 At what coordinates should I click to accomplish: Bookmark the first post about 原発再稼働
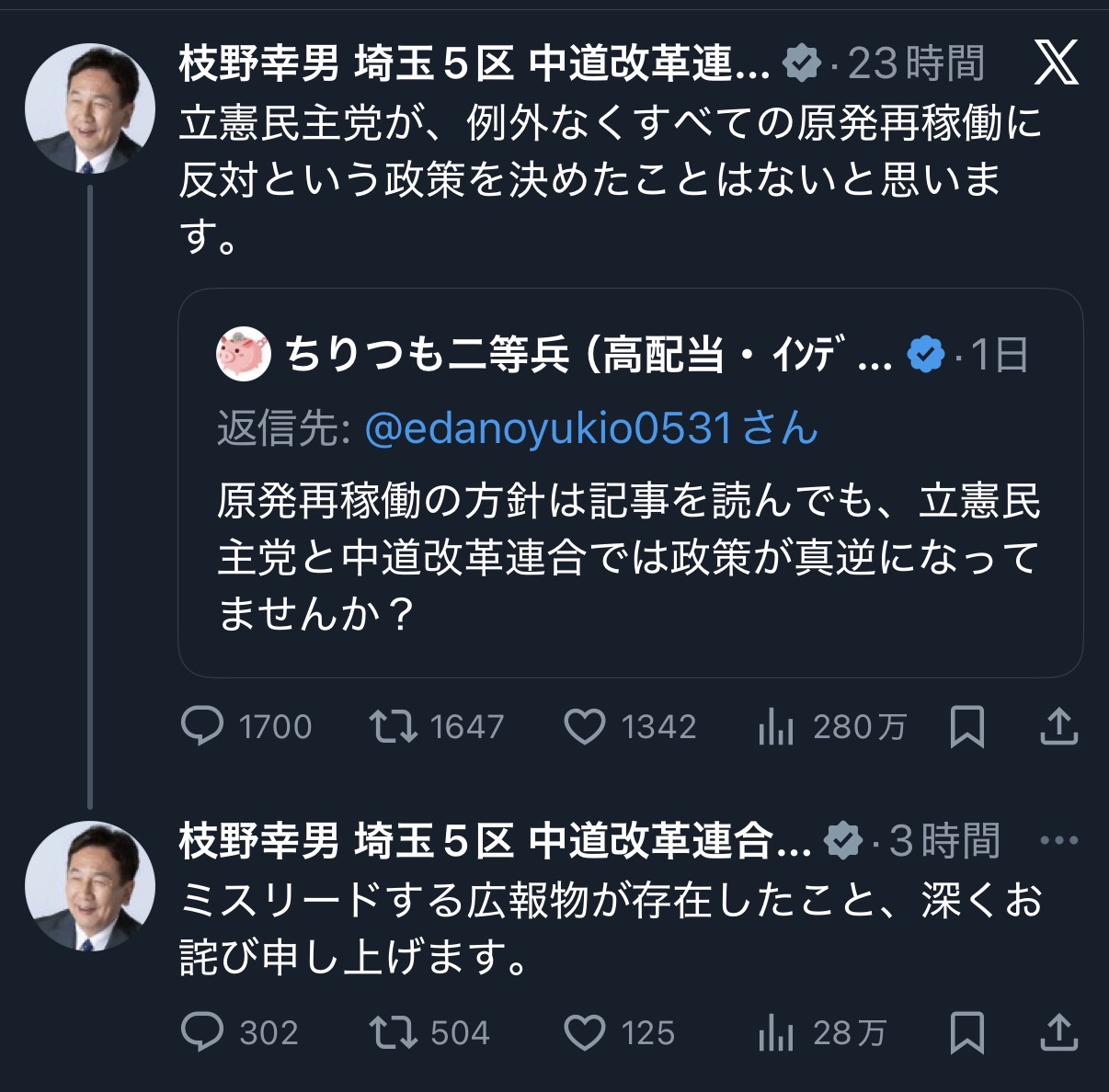tap(966, 727)
